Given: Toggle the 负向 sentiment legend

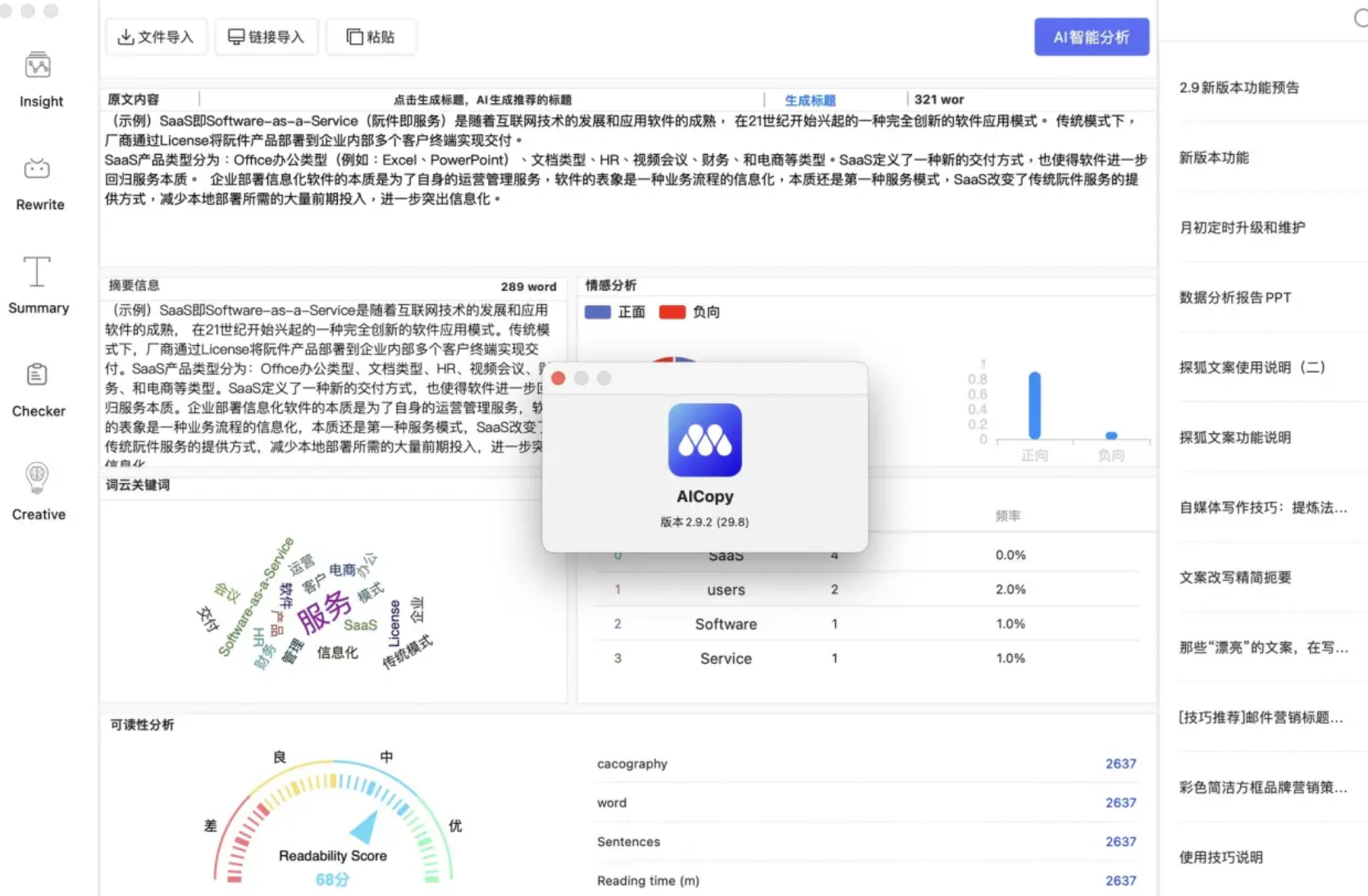Looking at the screenshot, I should tap(690, 312).
